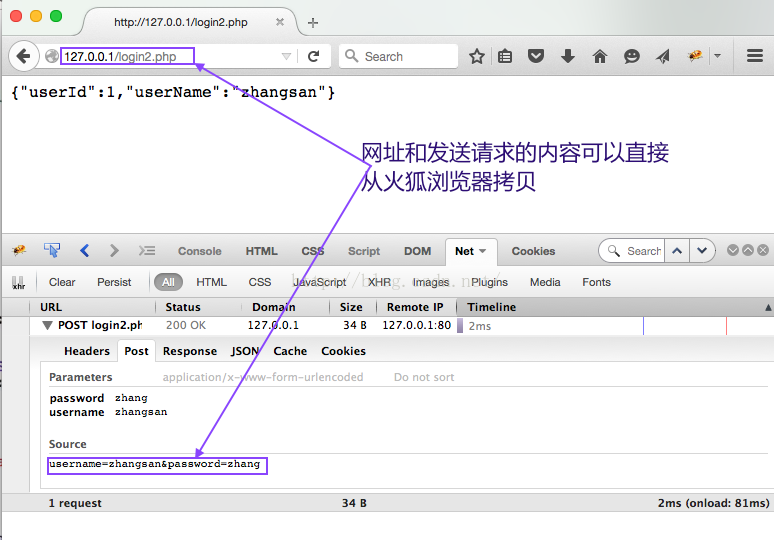Image resolution: width=774 pixels, height=540 pixels.
Task: Go forward in Firebug panel history
Action: [x=114, y=251]
